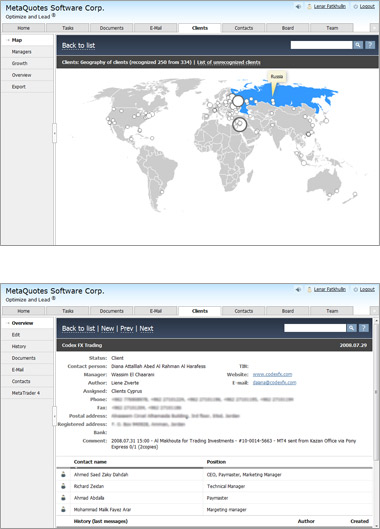Collapse the sidebar using the lower panel's splitter handle
380x529 pixels.
point(54,416)
